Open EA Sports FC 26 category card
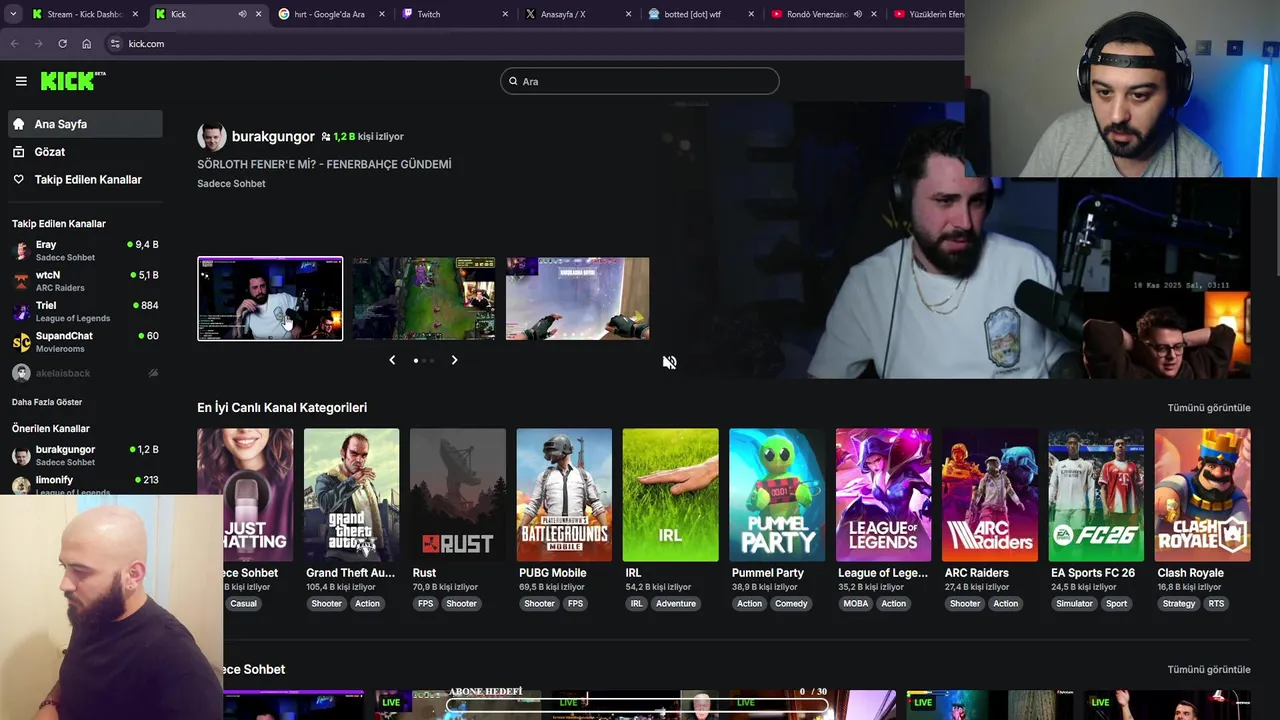 pos(1096,495)
